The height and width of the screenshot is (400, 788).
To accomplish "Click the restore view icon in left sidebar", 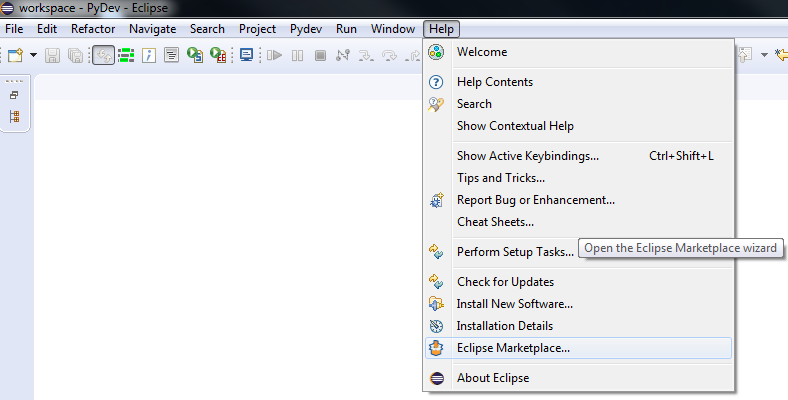I will pyautogui.click(x=14, y=95).
